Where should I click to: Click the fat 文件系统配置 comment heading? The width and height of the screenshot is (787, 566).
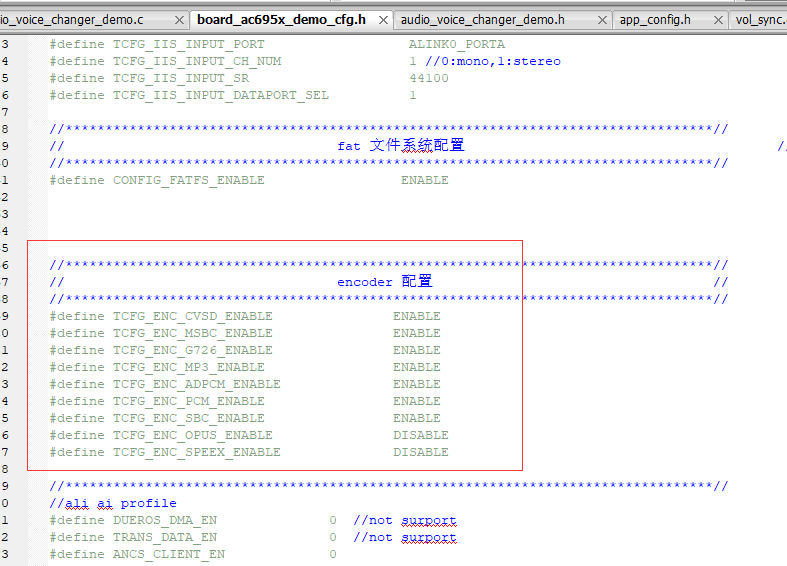point(401,146)
